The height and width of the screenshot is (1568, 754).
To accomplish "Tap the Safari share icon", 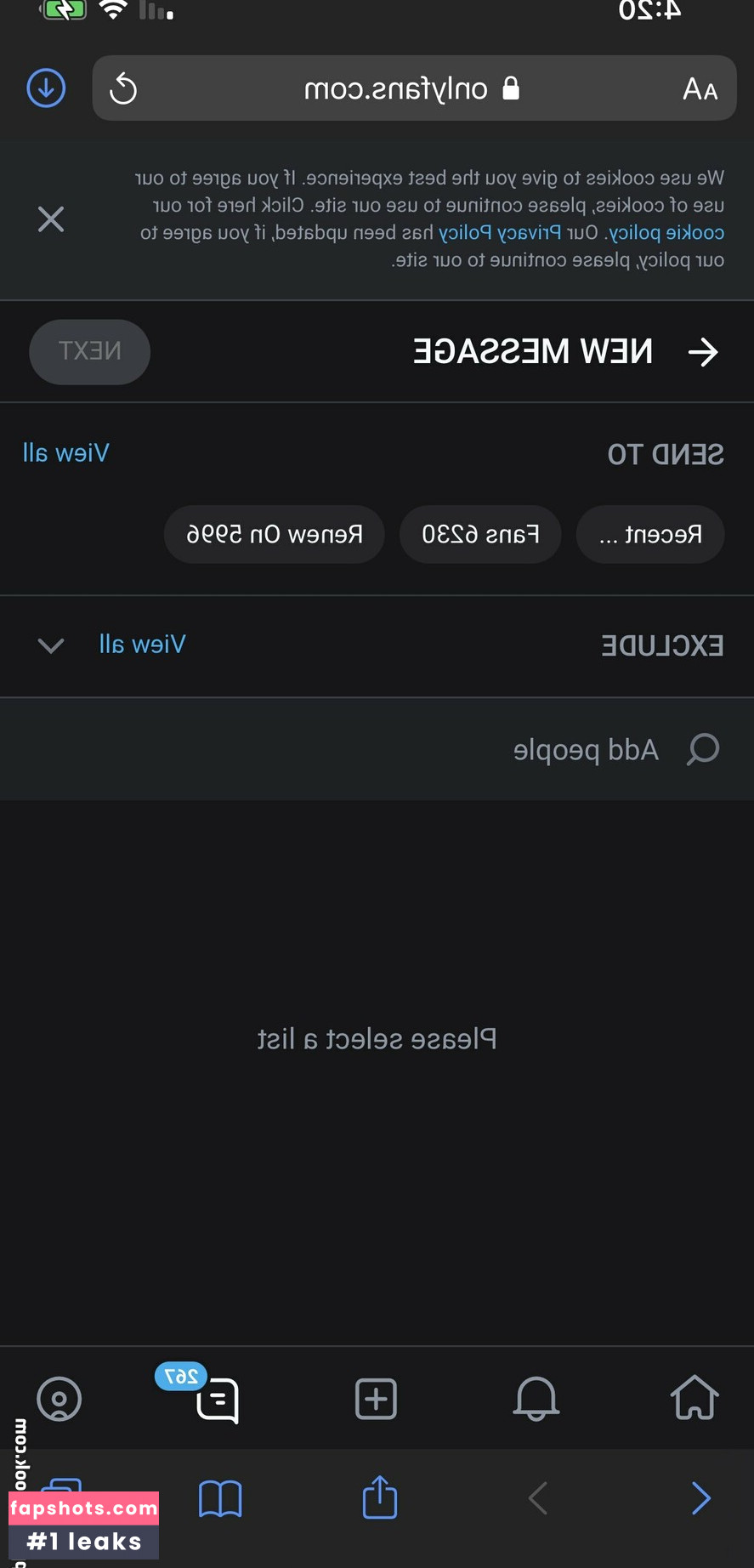I will point(379,1497).
